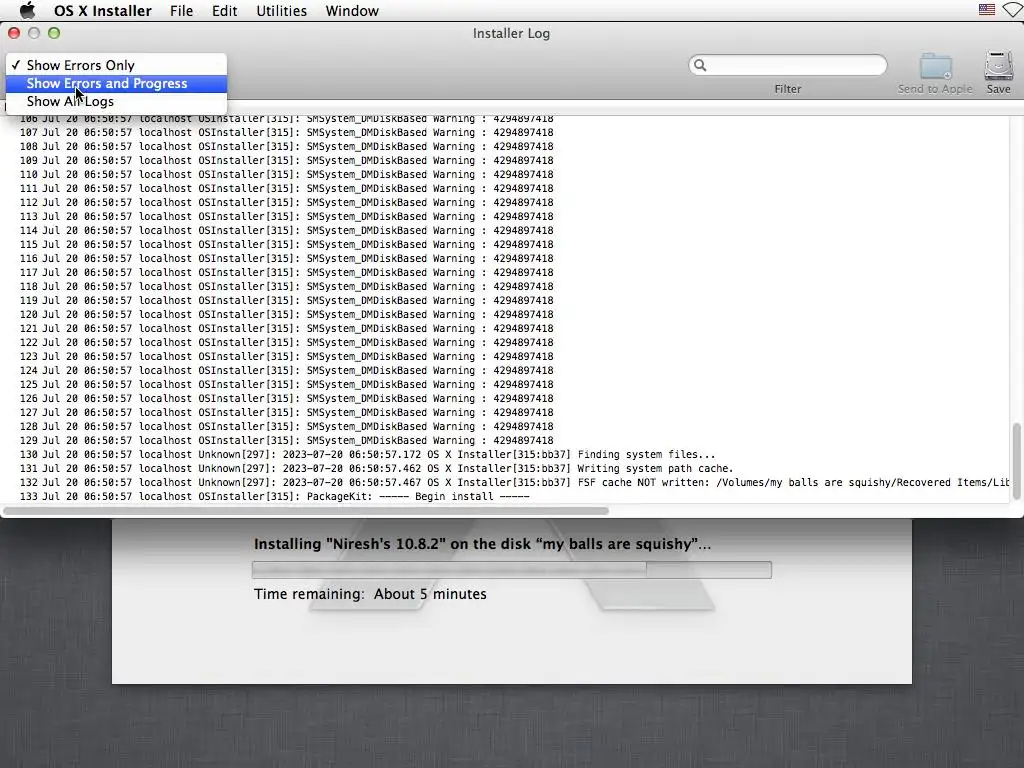Open the Edit menu
The width and height of the screenshot is (1024, 768).
click(224, 10)
